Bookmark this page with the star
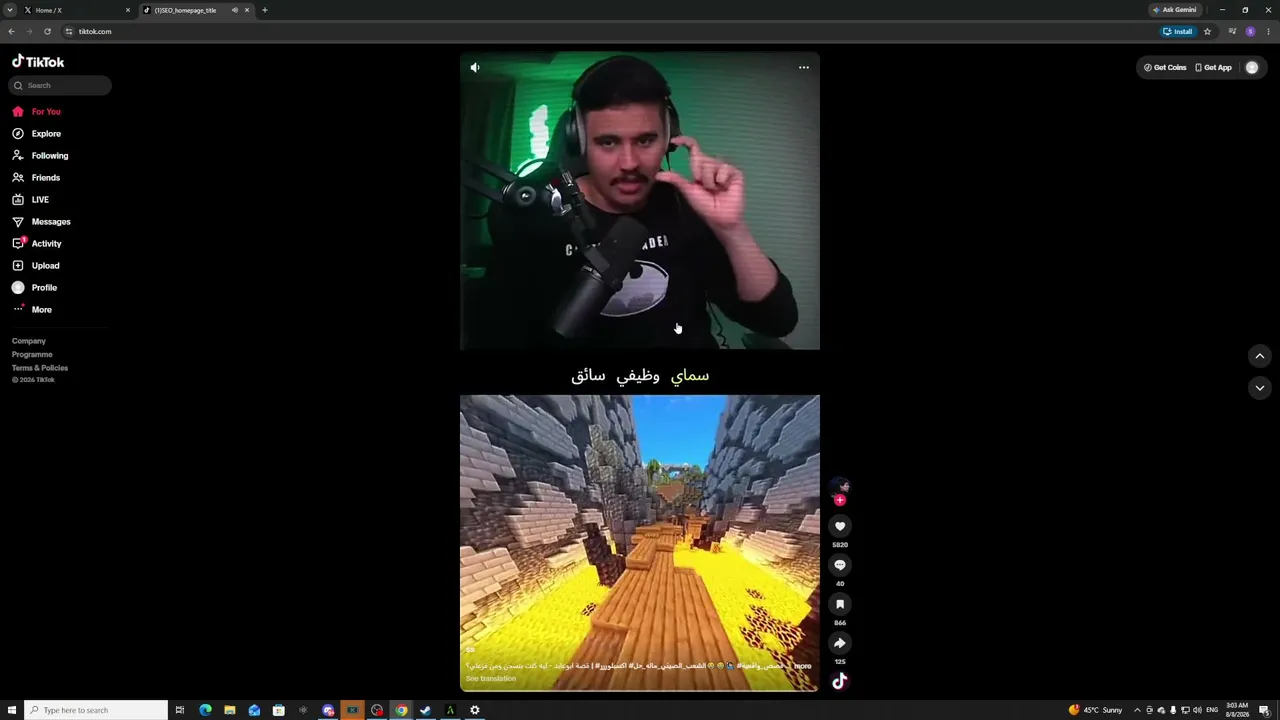Screen dimensions: 1280x720 click(x=1207, y=32)
